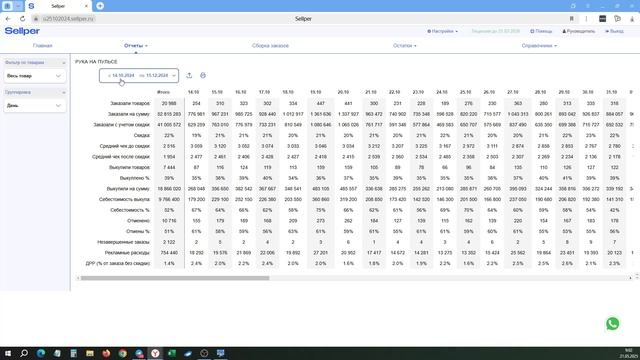Click the Заказали товаров row label
Image resolution: width=640 pixels, height=360 pixels.
pos(130,104)
